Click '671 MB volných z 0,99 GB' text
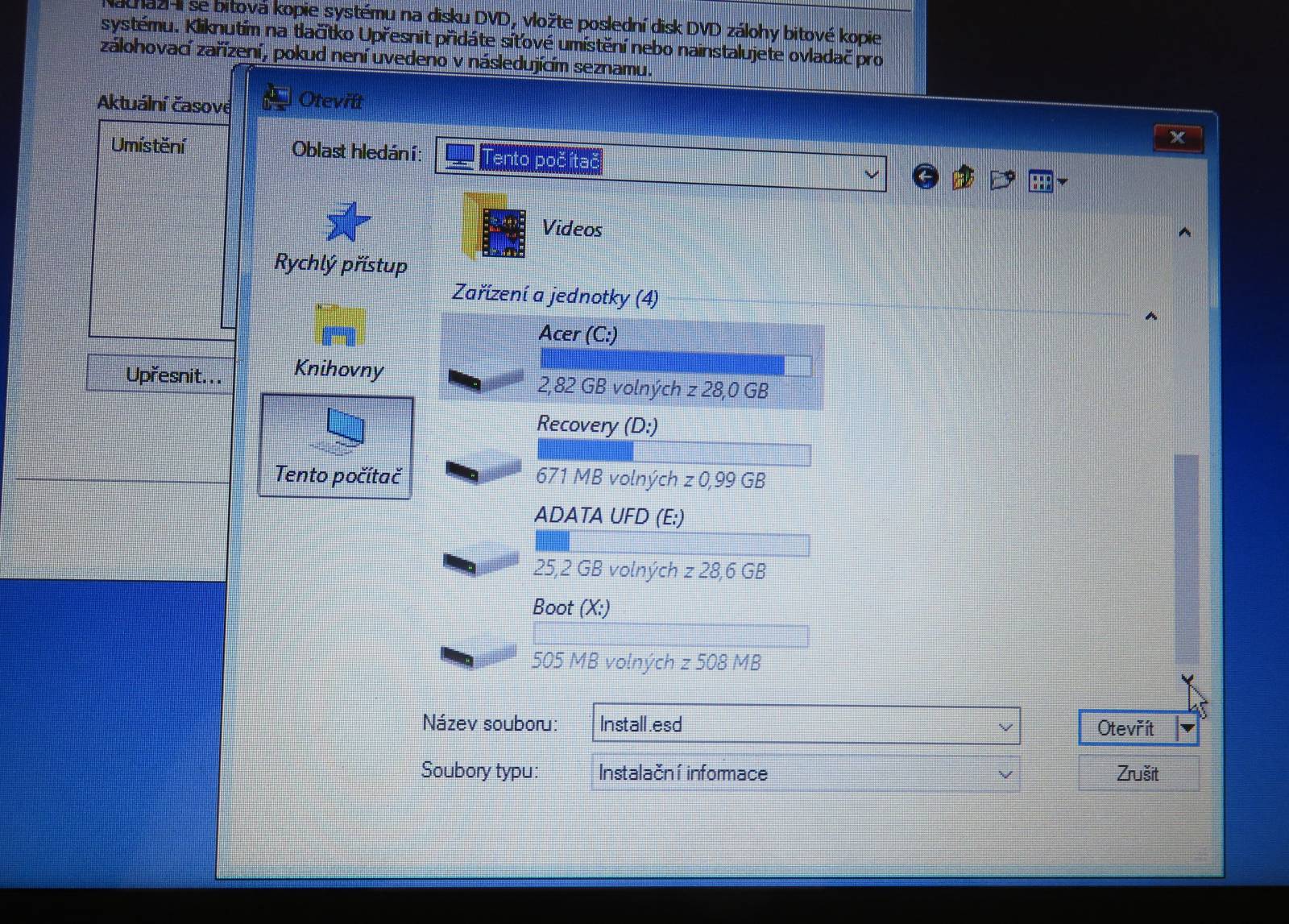The image size is (1289, 924). click(x=651, y=479)
